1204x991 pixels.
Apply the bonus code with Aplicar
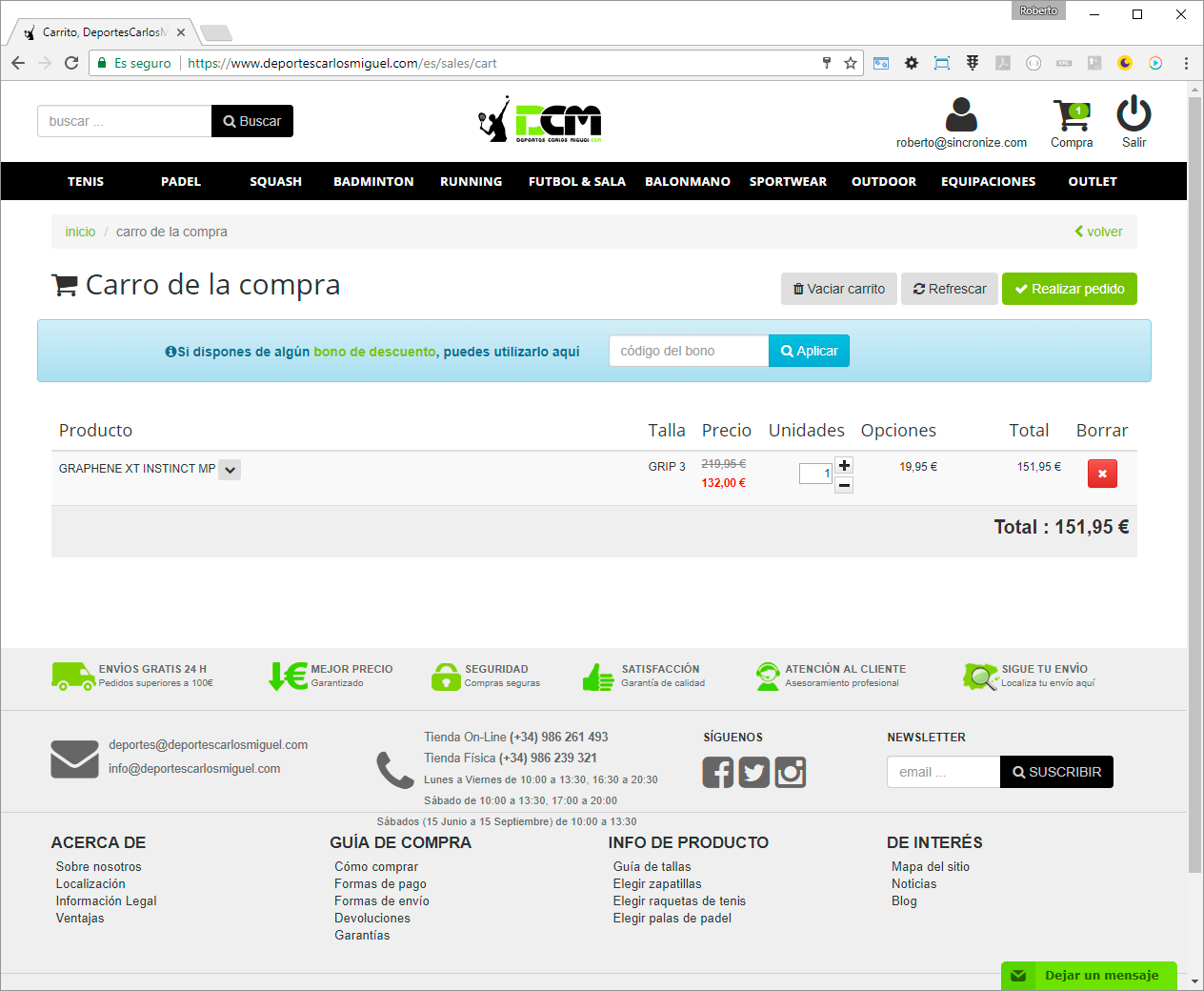coord(810,351)
